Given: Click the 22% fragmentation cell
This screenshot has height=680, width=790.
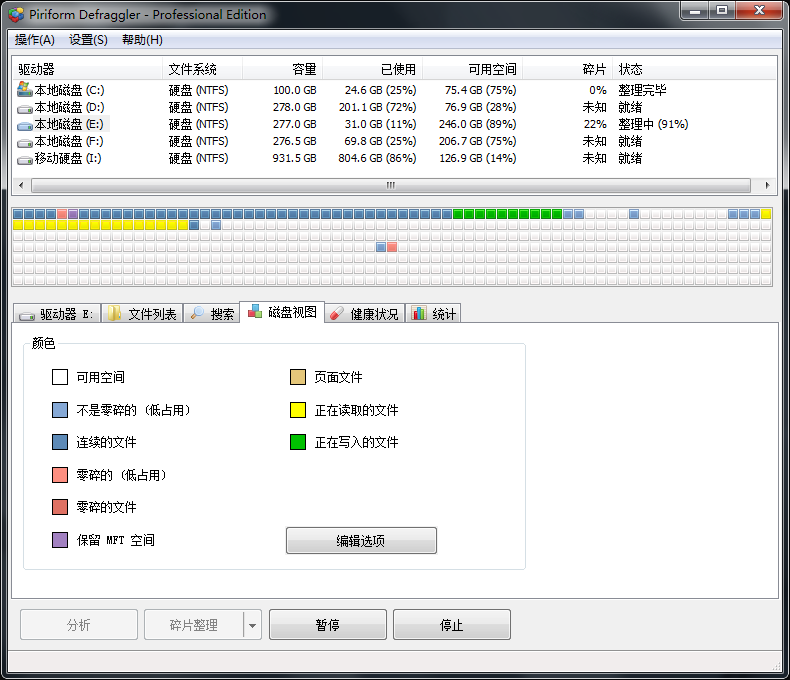Looking at the screenshot, I should click(595, 124).
